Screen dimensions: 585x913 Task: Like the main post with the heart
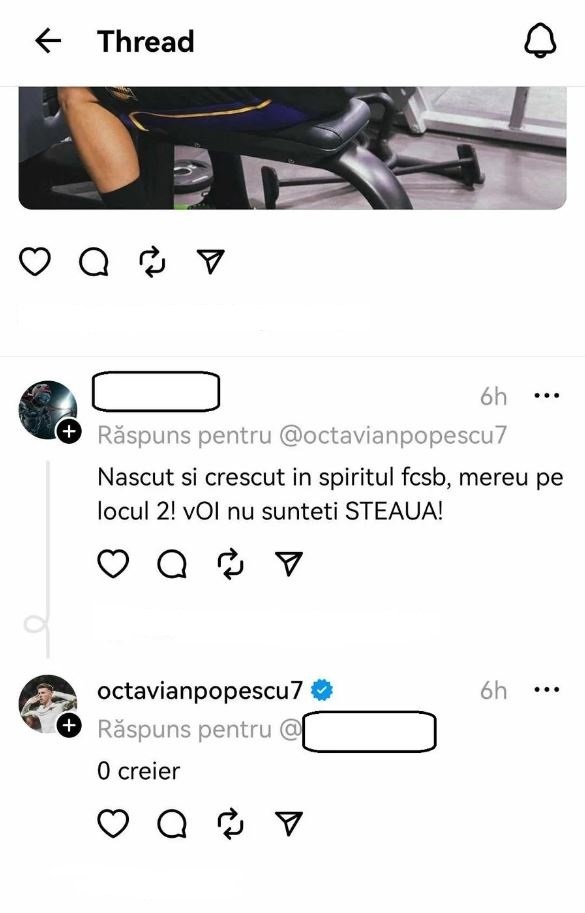click(x=35, y=261)
